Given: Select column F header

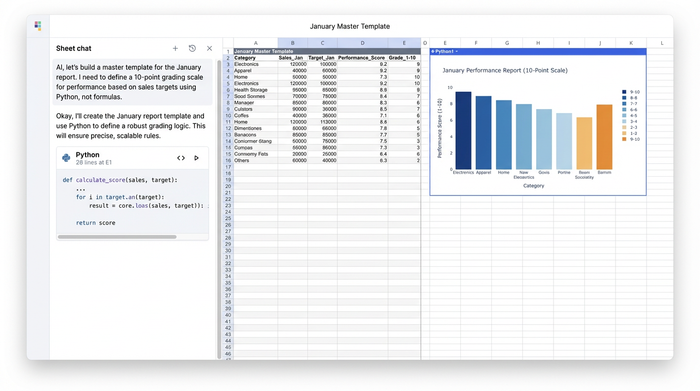Looking at the screenshot, I should coord(476,43).
